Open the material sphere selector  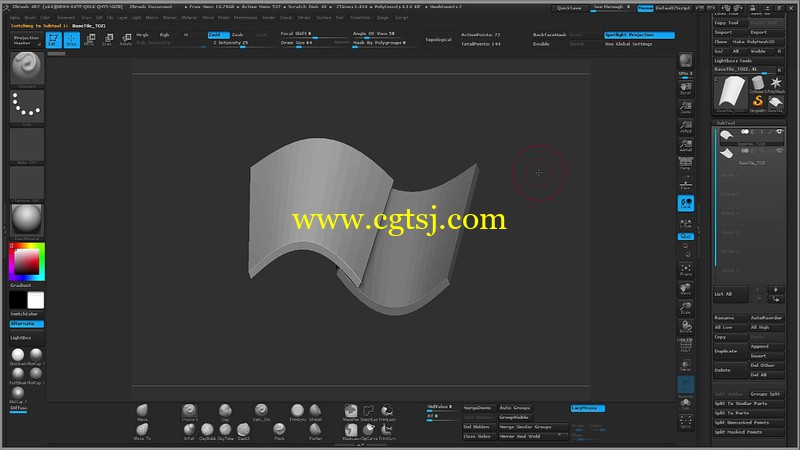(27, 221)
